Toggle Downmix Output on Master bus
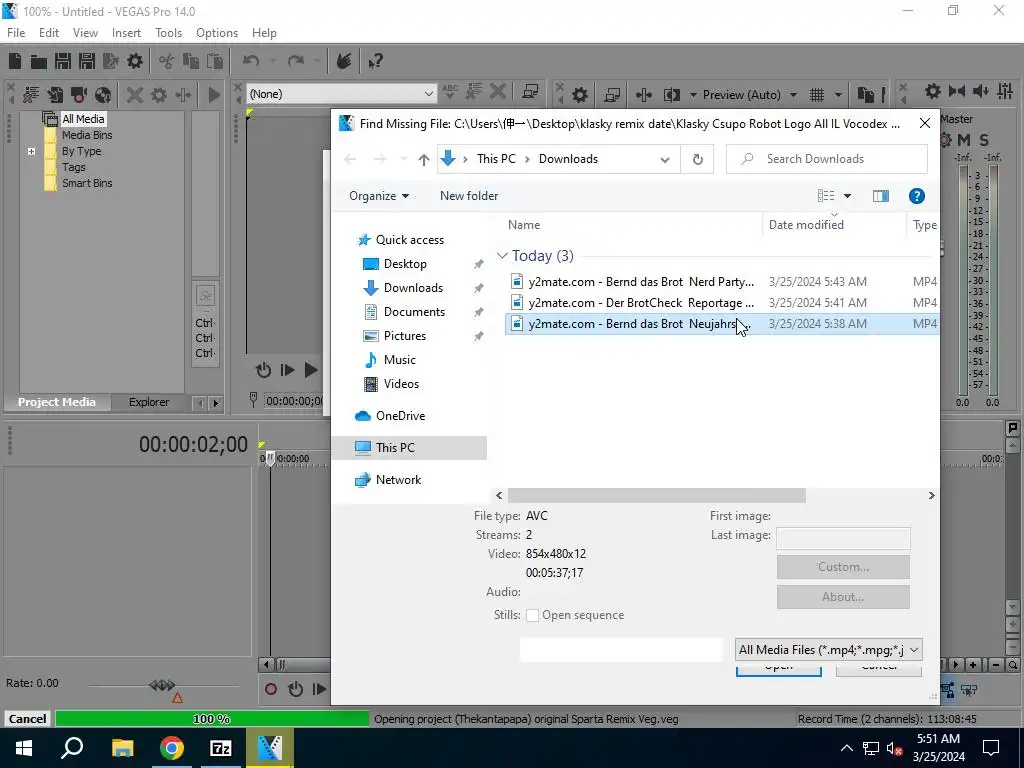1024x768 pixels. (957, 91)
